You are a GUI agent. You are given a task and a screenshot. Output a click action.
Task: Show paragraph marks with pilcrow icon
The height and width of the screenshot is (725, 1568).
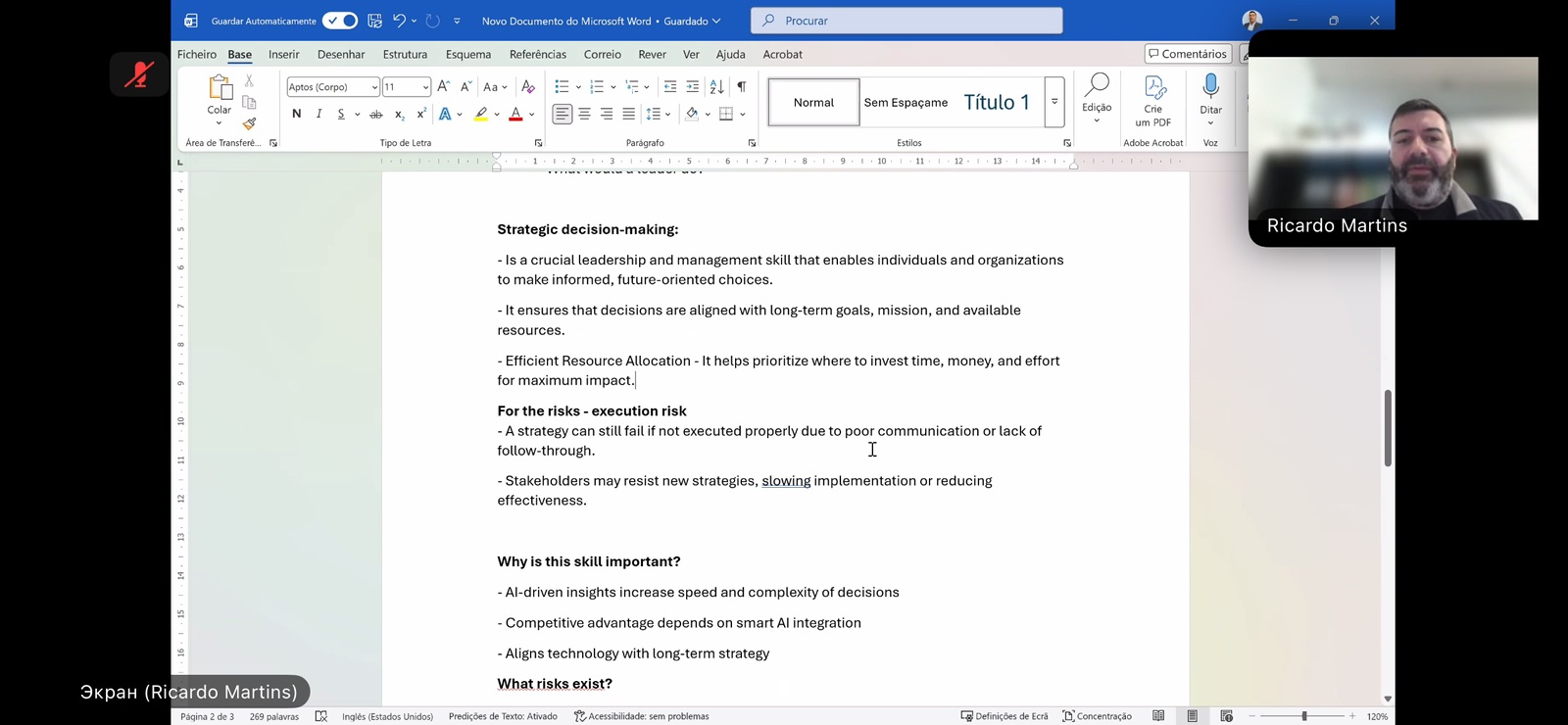tap(742, 87)
